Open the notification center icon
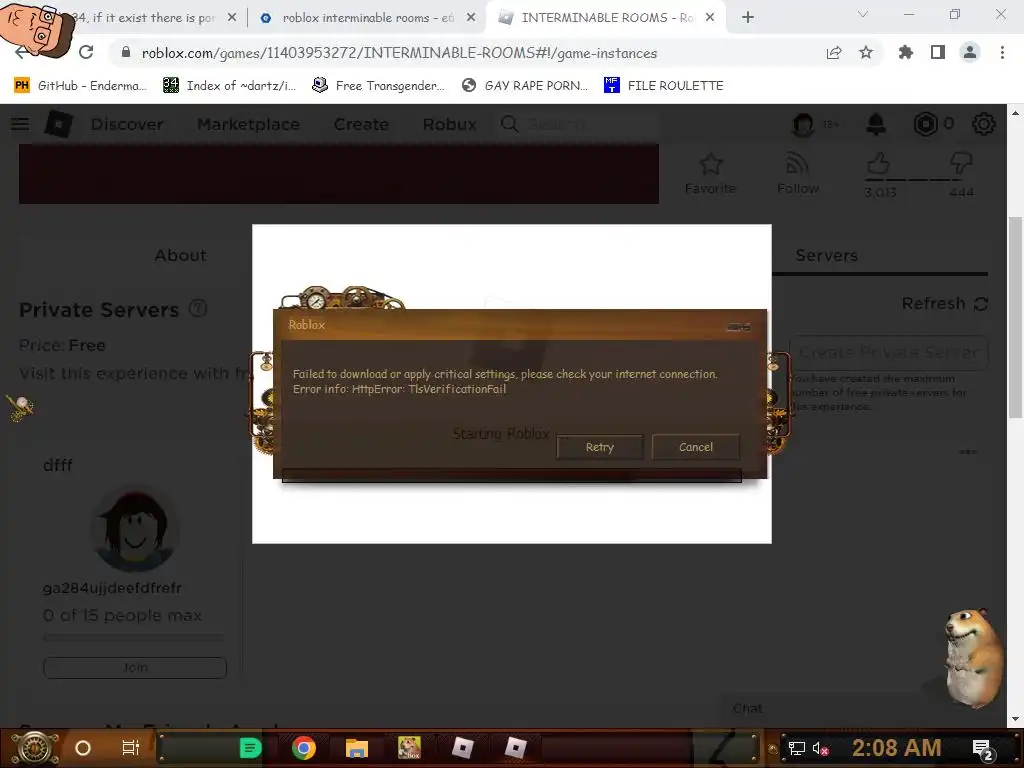 pyautogui.click(x=982, y=749)
